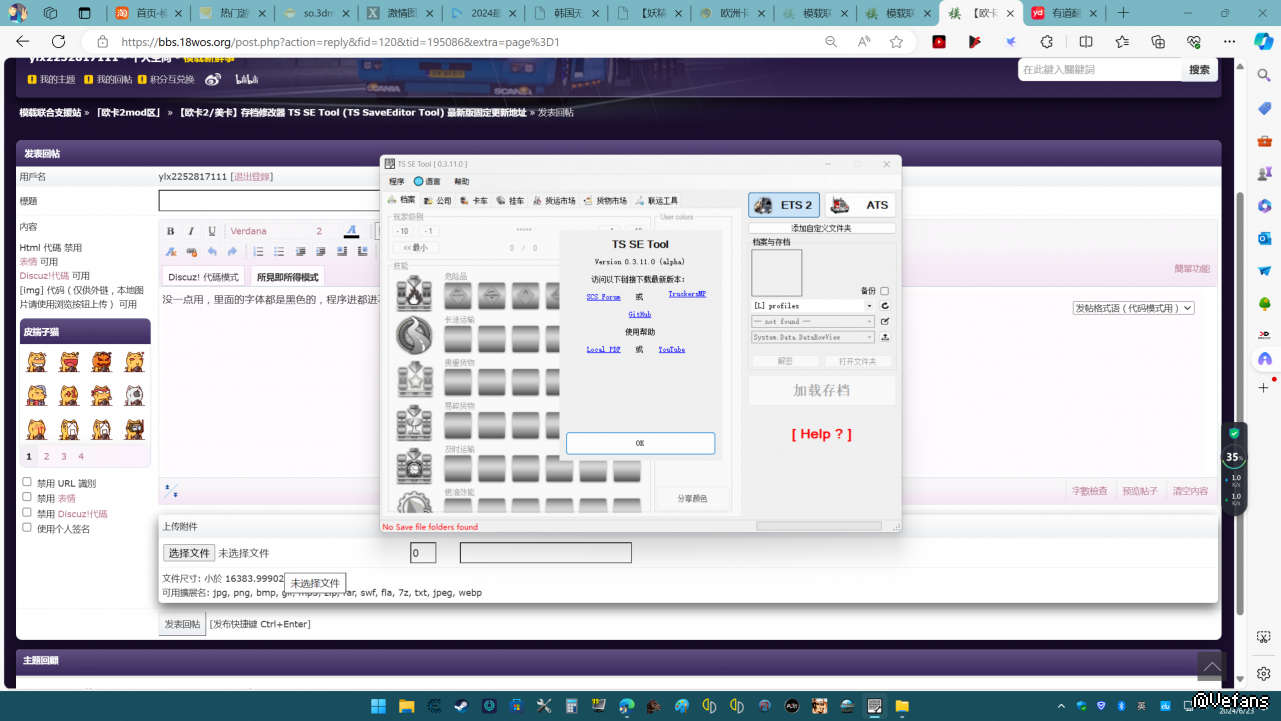The image size is (1281, 721).
Task: Click the underline formatting icon
Action: point(212,231)
